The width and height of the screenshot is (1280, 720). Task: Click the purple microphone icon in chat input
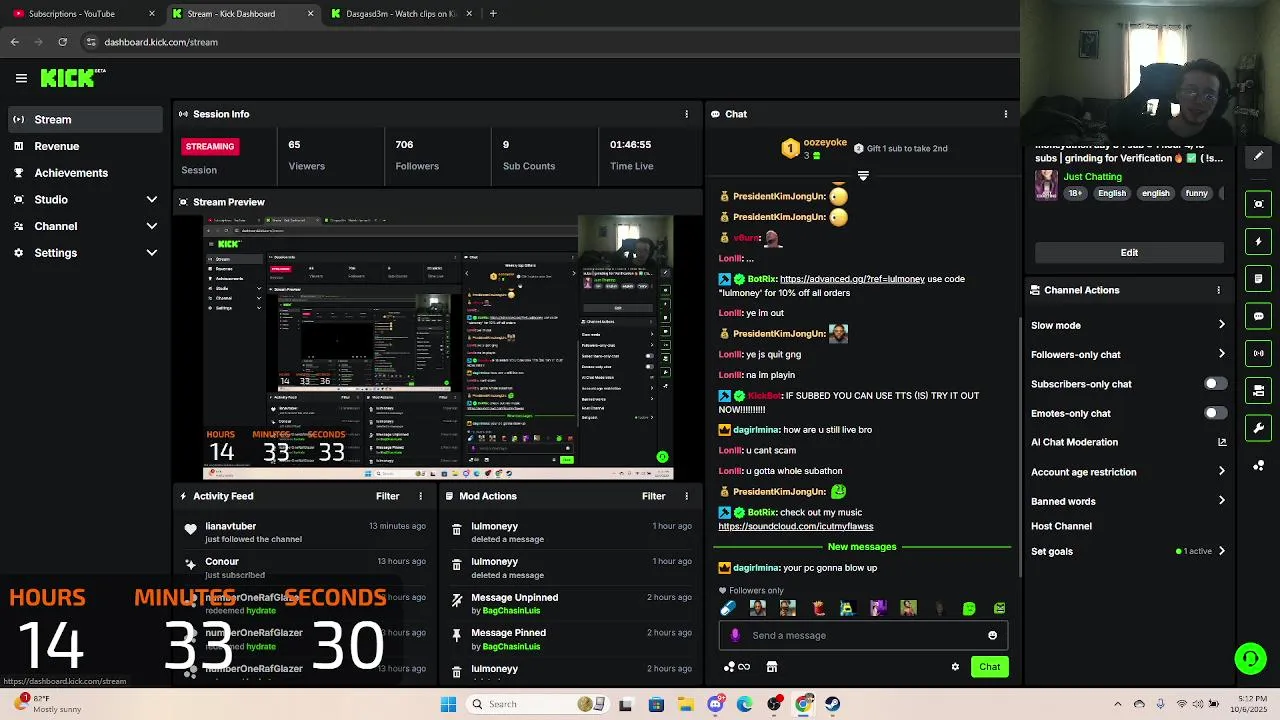735,635
